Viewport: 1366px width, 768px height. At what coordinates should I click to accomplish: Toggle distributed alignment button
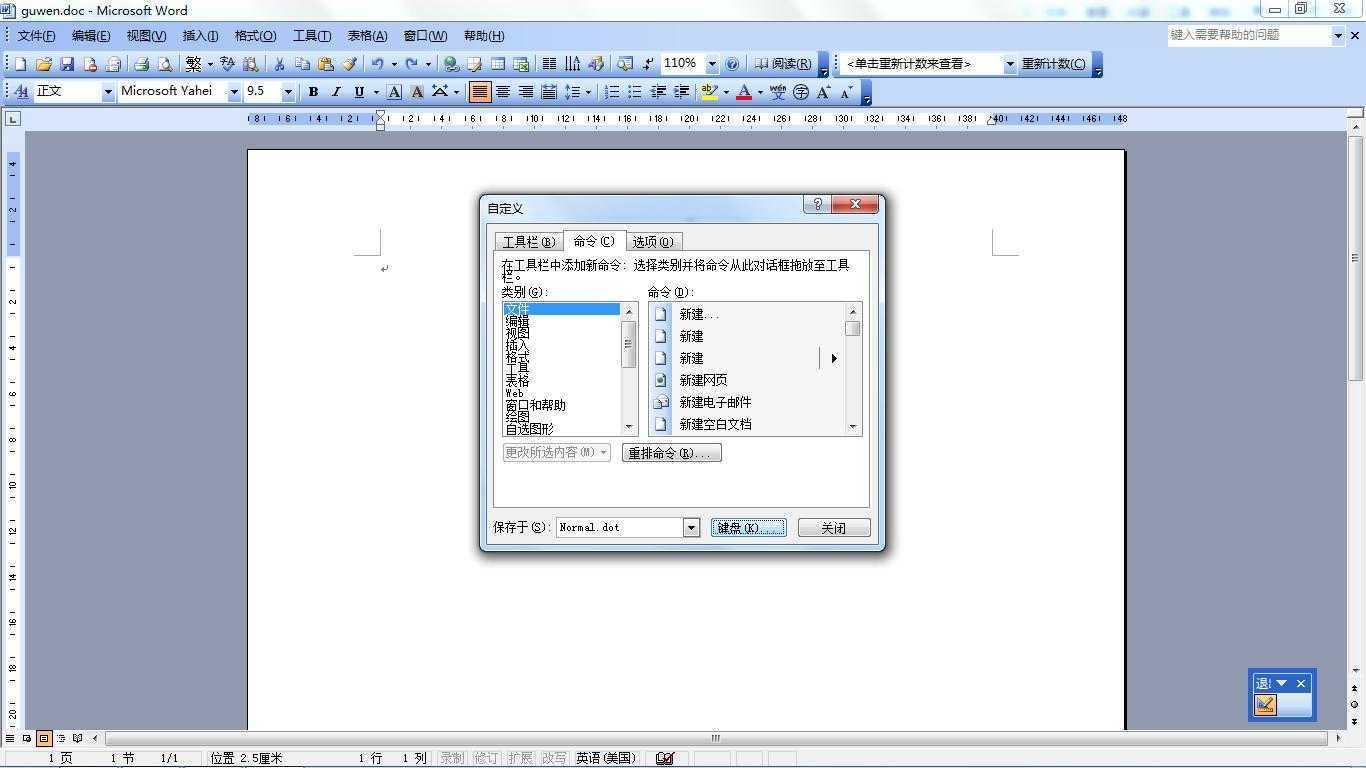click(x=549, y=92)
